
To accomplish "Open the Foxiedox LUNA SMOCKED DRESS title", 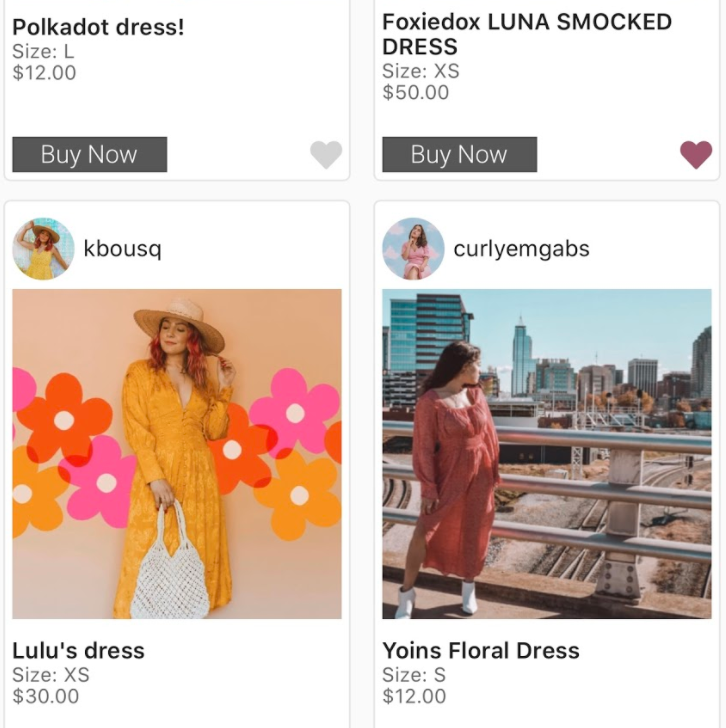I will coord(527,34).
